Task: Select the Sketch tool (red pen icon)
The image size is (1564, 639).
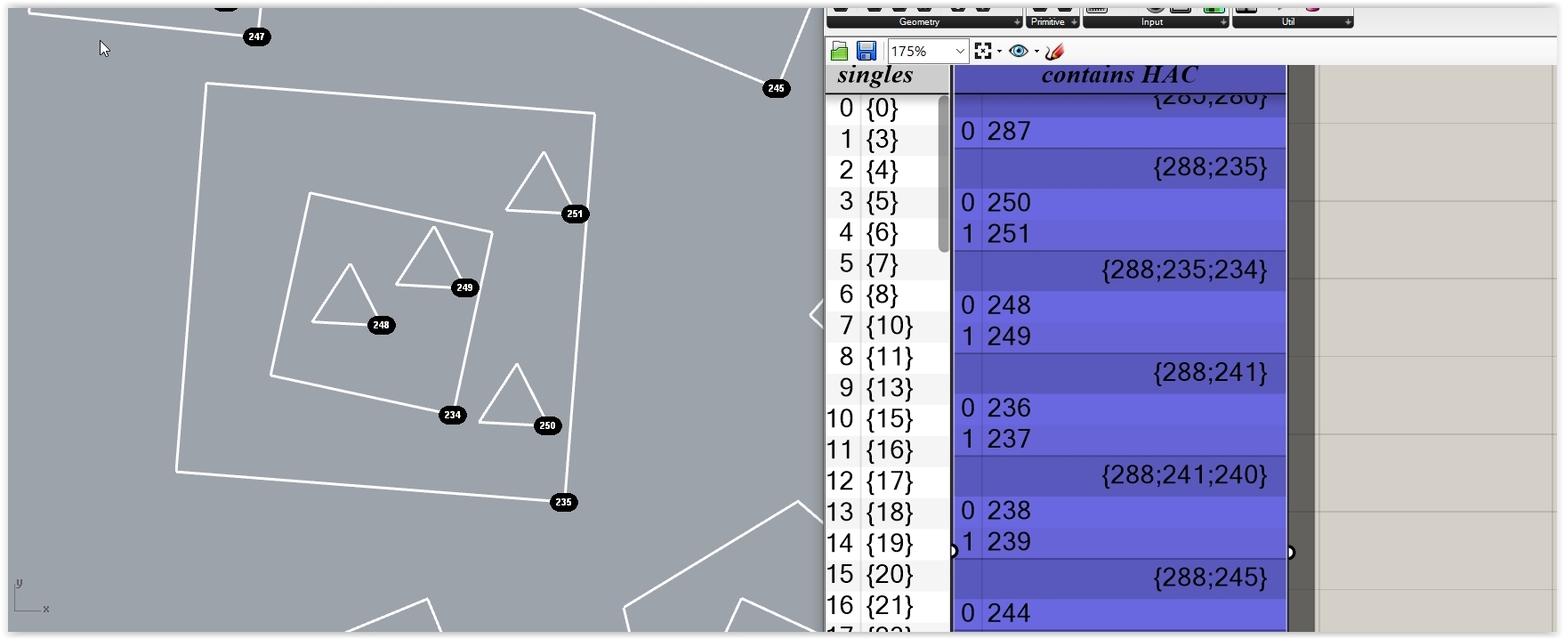Action: [1054, 50]
